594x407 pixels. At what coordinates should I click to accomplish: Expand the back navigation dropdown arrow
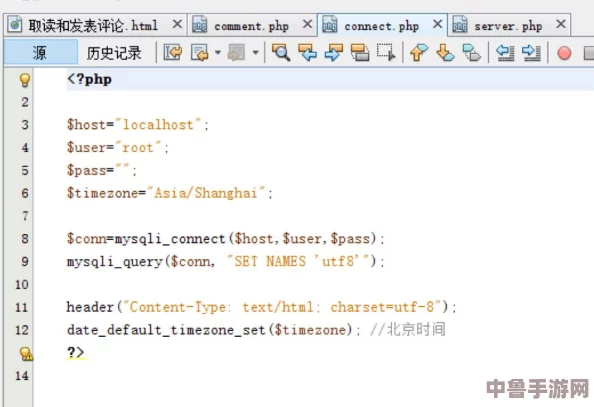pos(218,52)
